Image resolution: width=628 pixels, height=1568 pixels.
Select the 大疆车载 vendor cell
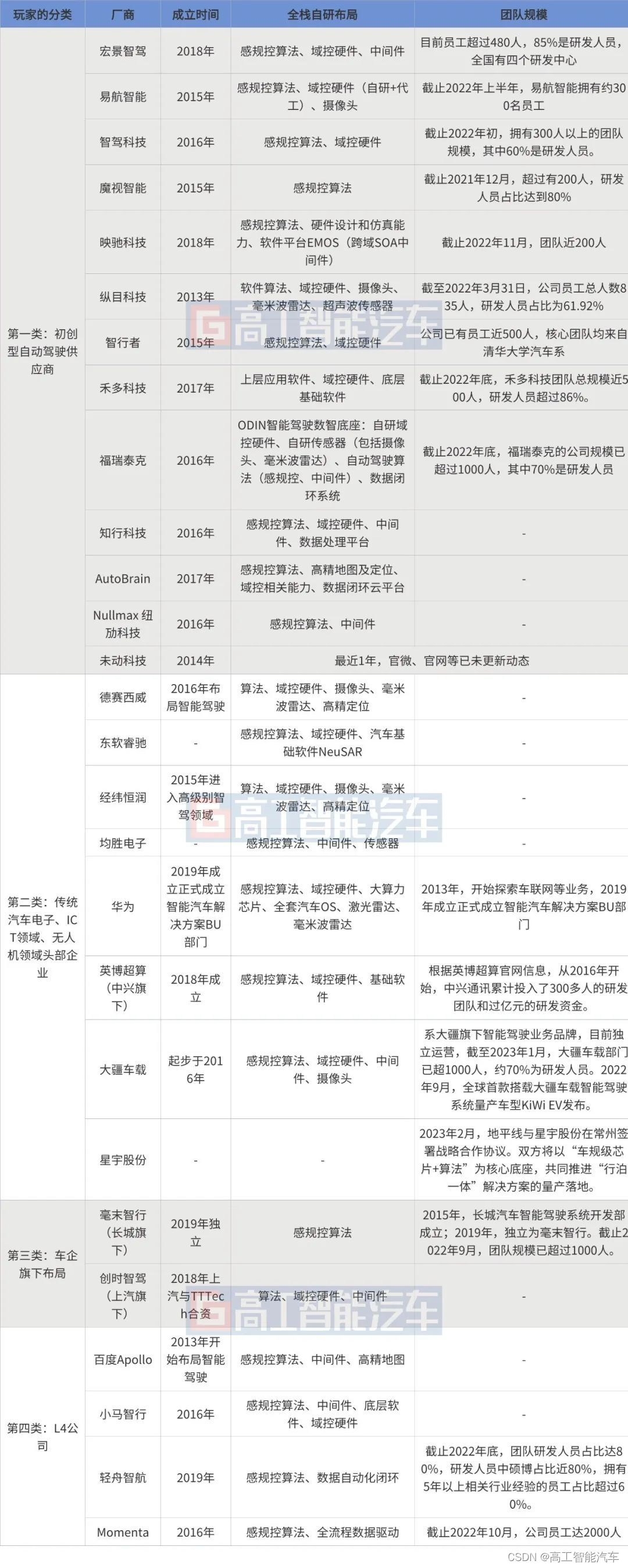point(123,1070)
